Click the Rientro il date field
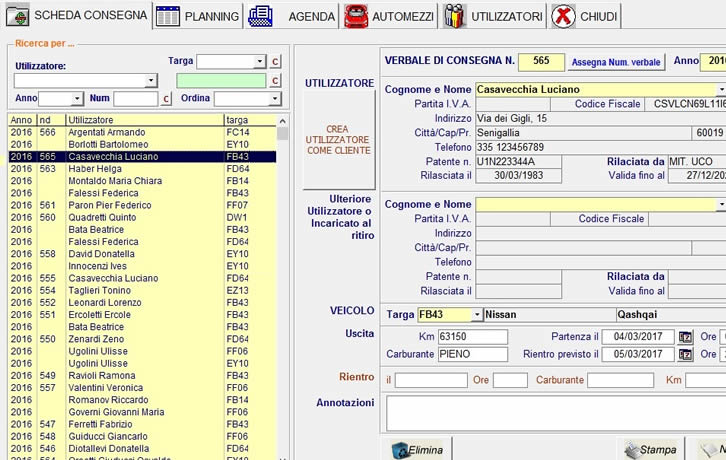This screenshot has width=726, height=460. point(431,380)
